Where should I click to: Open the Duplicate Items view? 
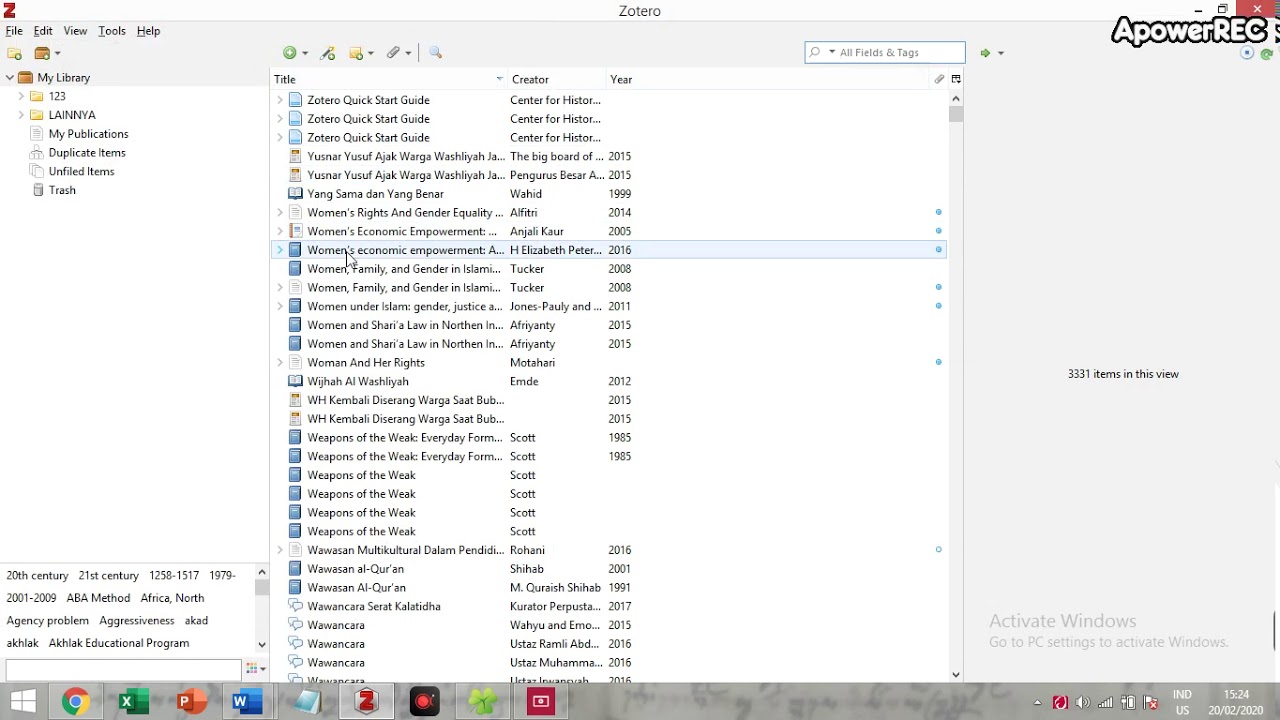[x=87, y=153]
